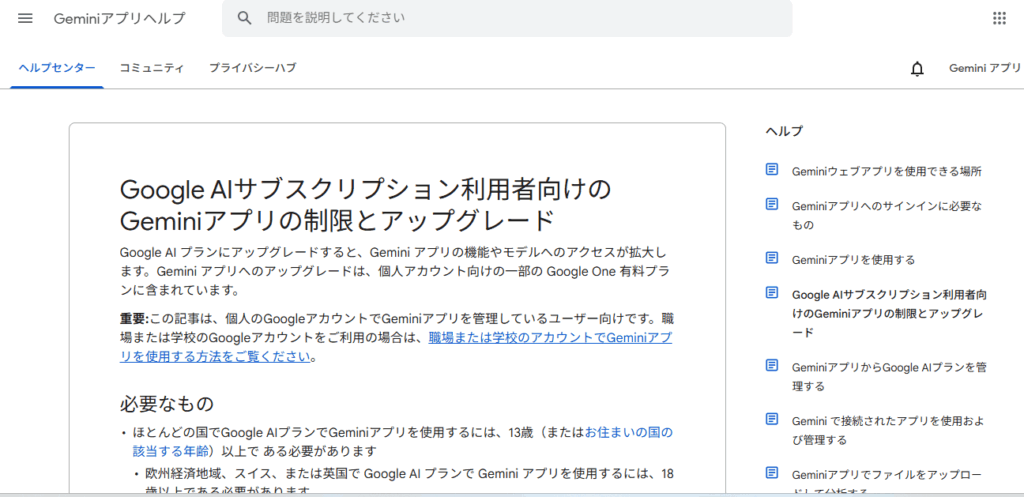
Task: Open the プライバシーハブ tab
Action: coord(252,68)
